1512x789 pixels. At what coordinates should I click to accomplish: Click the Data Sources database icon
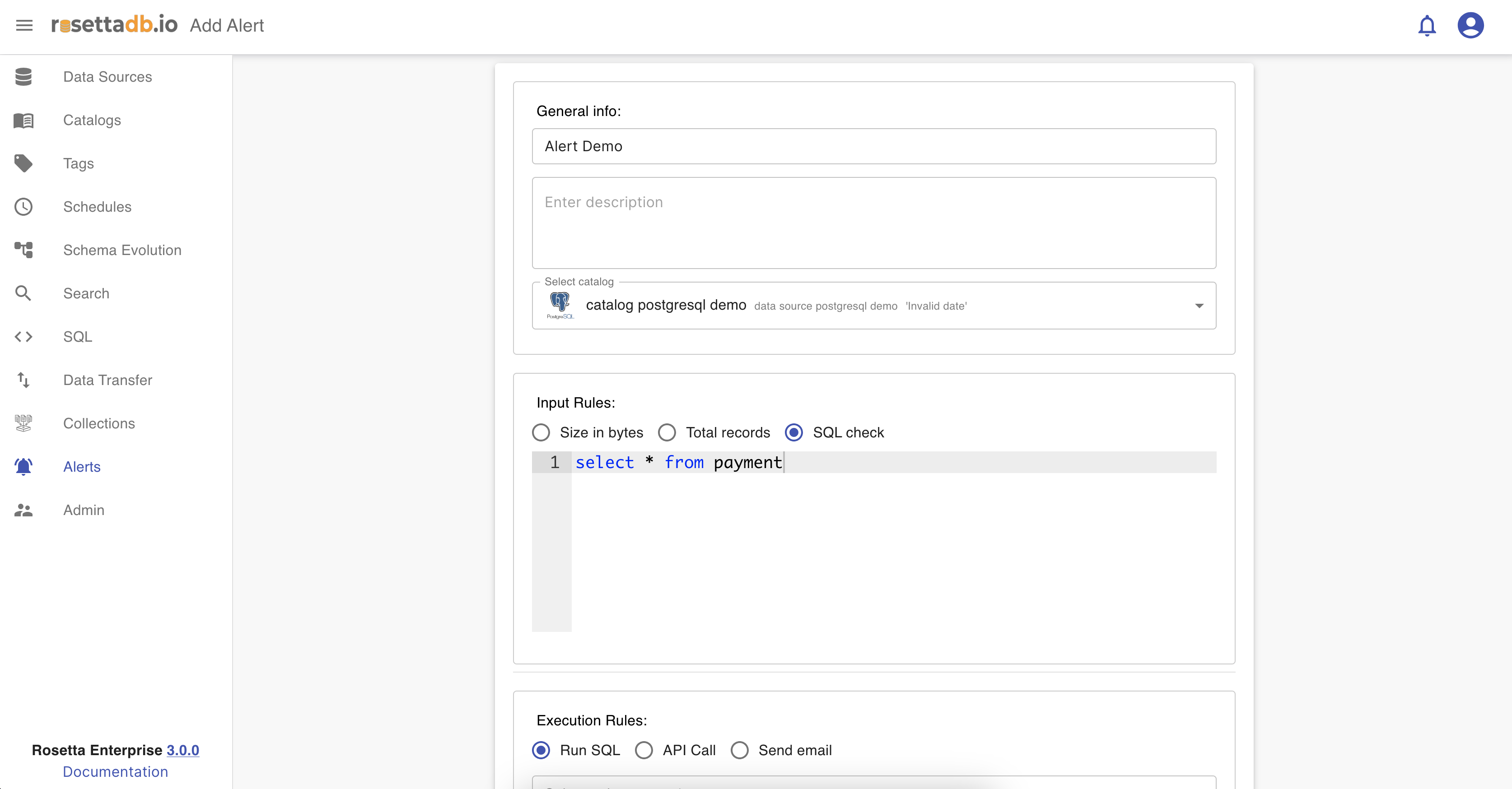pyautogui.click(x=23, y=77)
